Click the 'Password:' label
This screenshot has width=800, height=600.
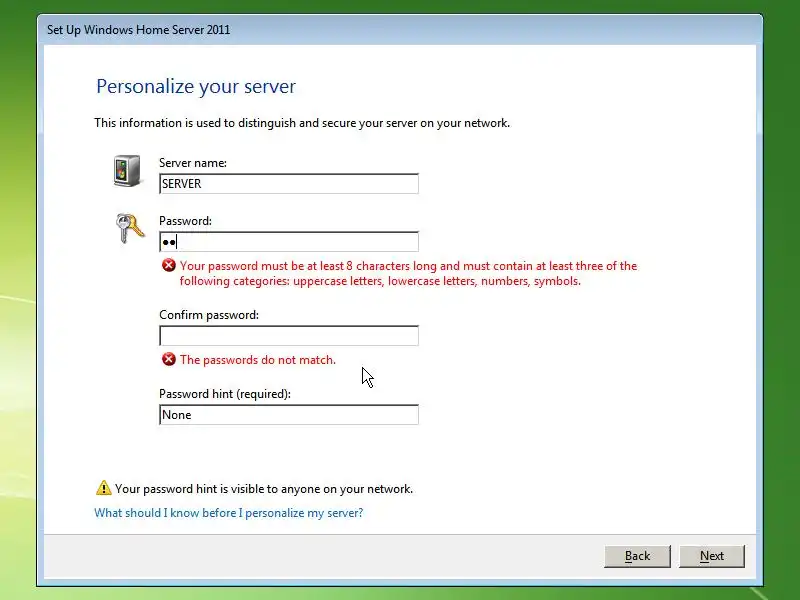click(x=185, y=221)
